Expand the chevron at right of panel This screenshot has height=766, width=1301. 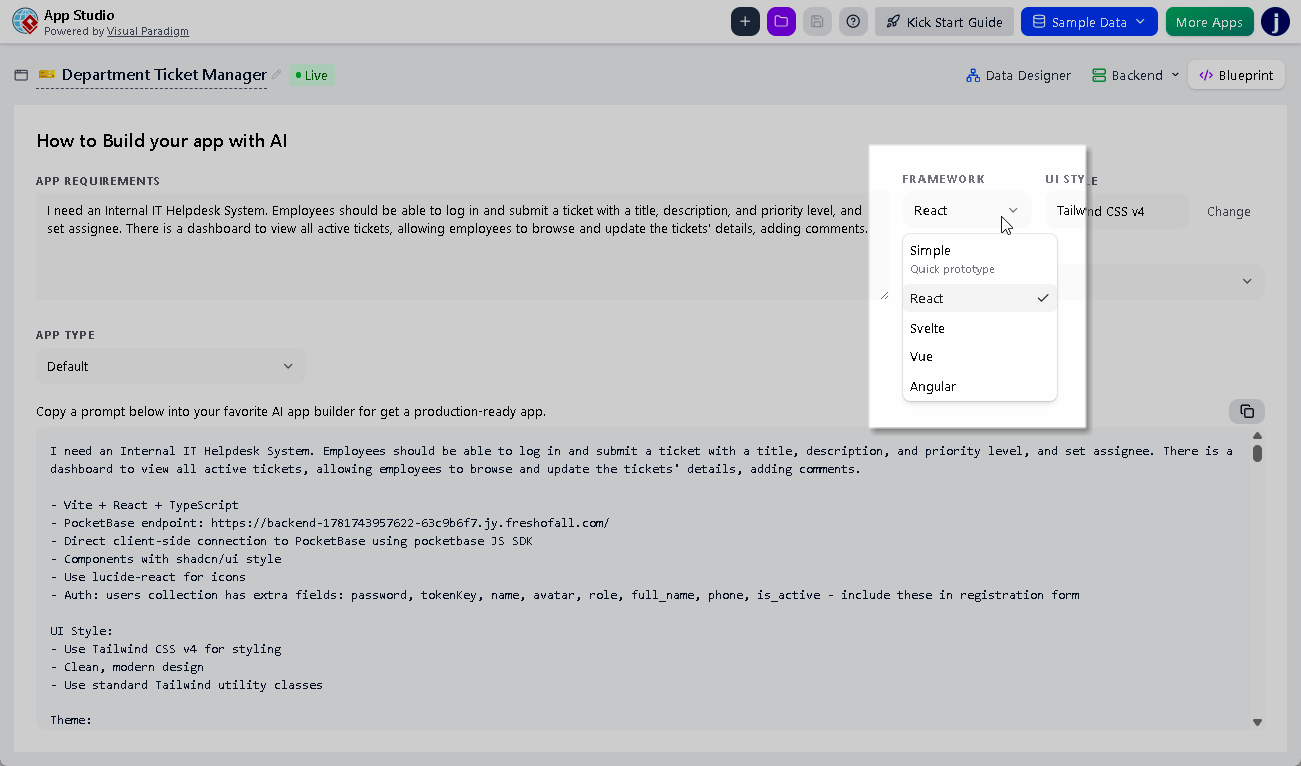(x=1247, y=281)
